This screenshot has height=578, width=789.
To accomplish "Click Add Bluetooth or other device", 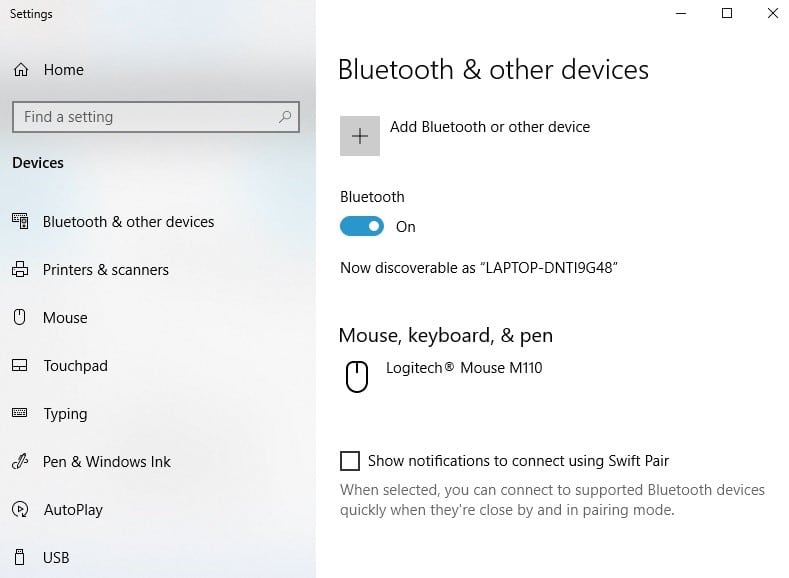I will click(489, 127).
